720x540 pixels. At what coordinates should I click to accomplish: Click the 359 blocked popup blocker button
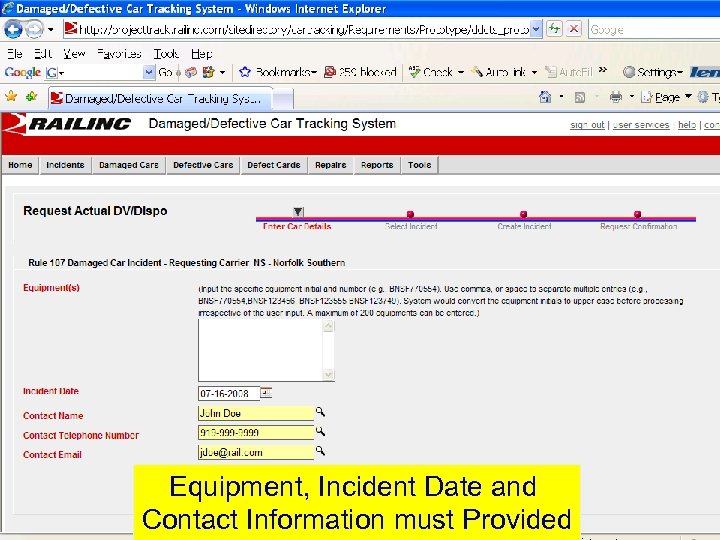(360, 72)
